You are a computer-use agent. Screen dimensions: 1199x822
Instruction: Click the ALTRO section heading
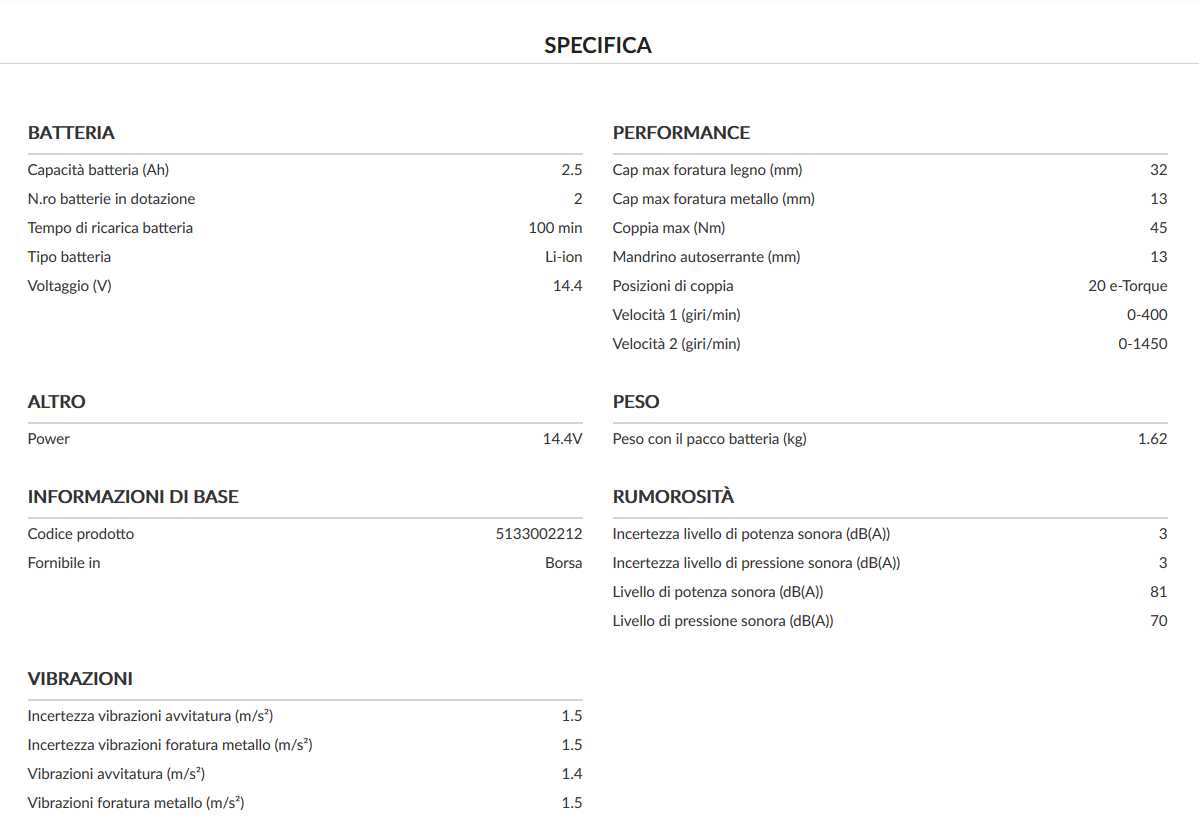(57, 402)
